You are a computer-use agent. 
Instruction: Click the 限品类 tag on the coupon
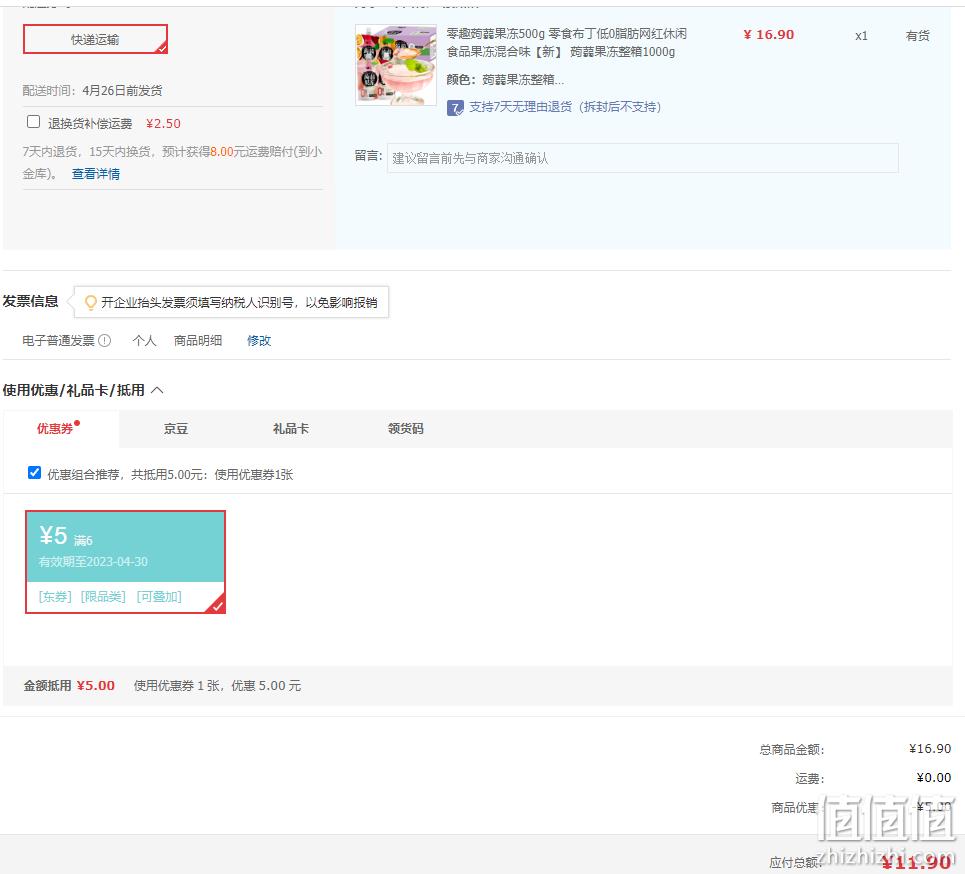[x=103, y=596]
